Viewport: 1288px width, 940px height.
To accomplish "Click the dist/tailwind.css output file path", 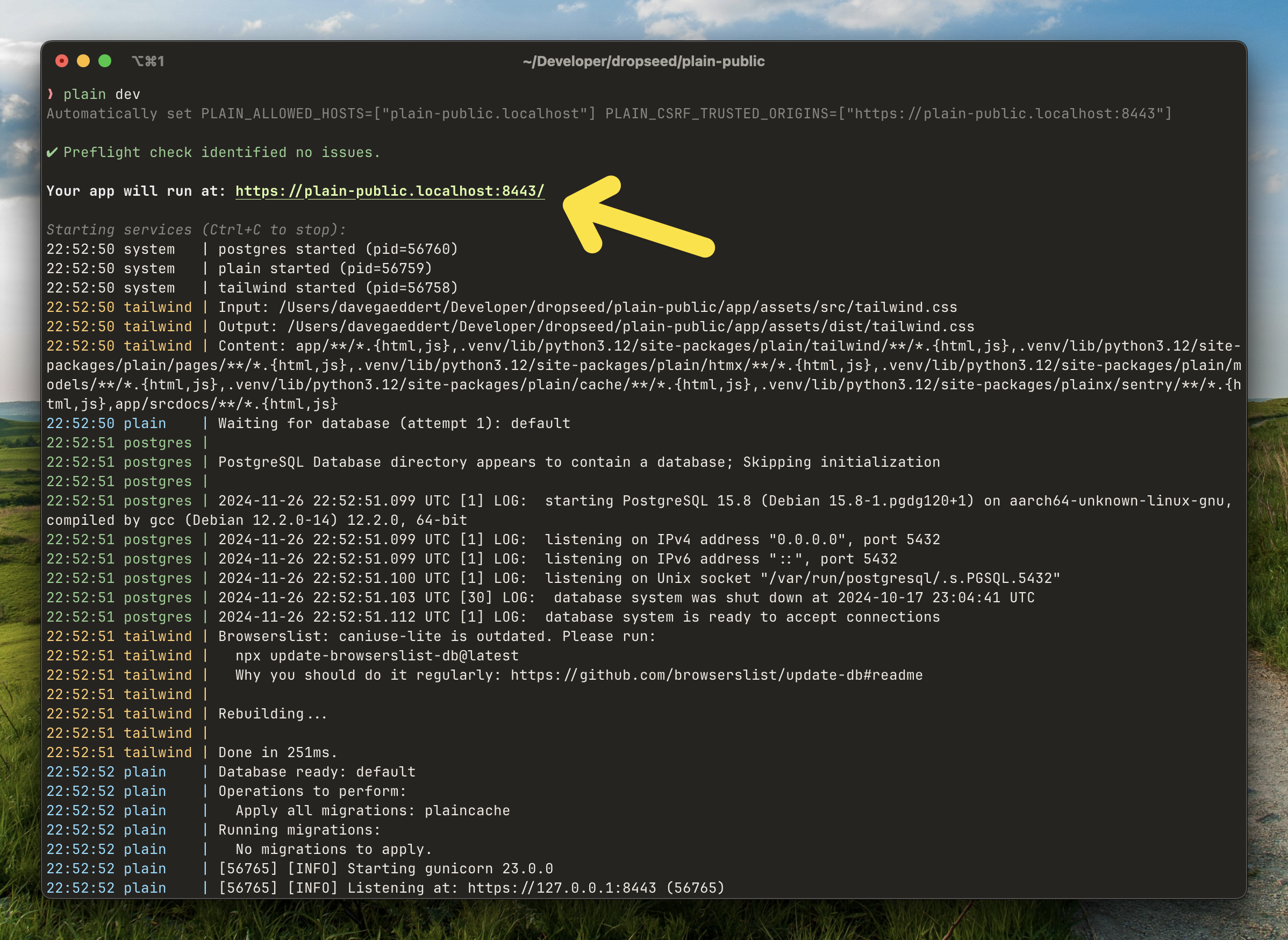I will 630,326.
